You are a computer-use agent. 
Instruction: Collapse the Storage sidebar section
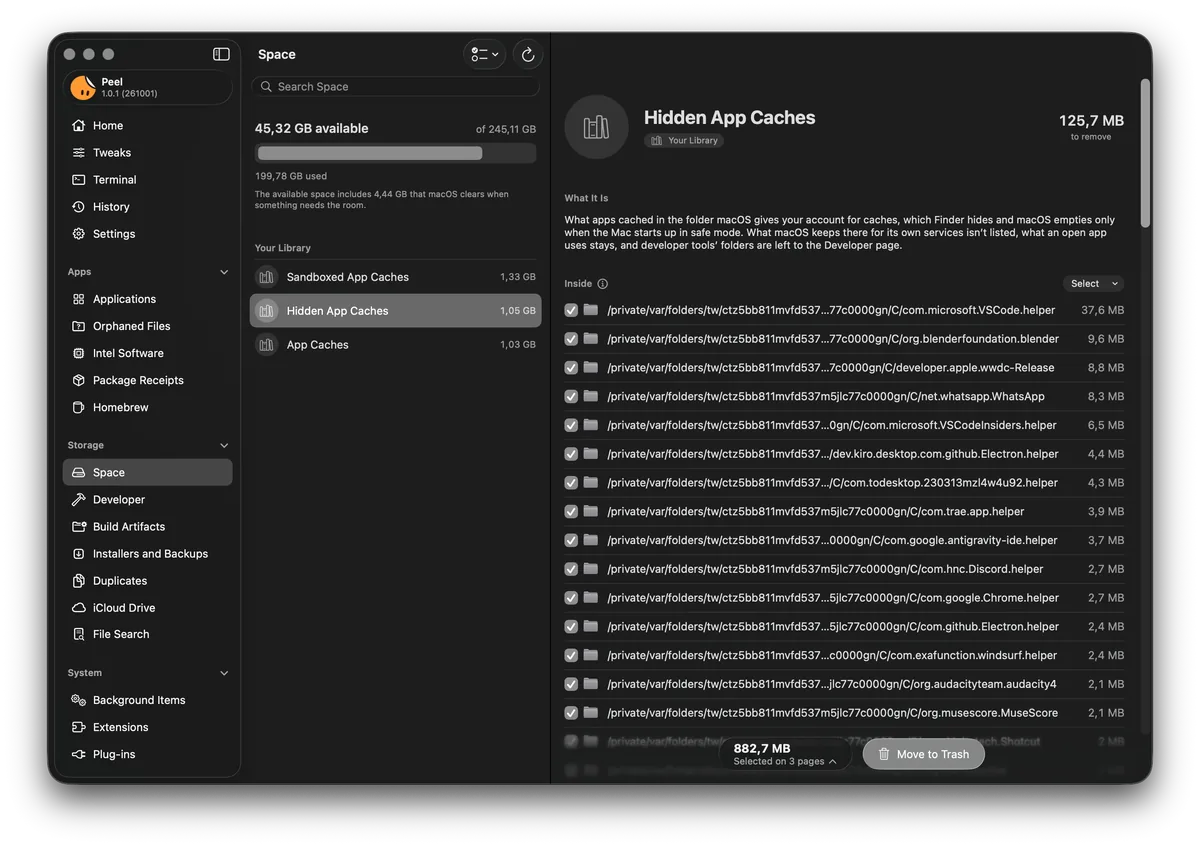[x=224, y=445]
